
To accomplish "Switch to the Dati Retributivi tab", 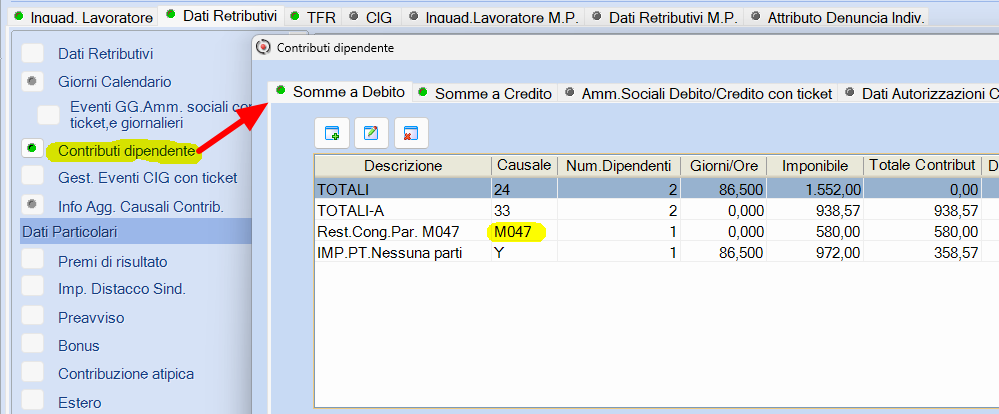I will pyautogui.click(x=222, y=16).
